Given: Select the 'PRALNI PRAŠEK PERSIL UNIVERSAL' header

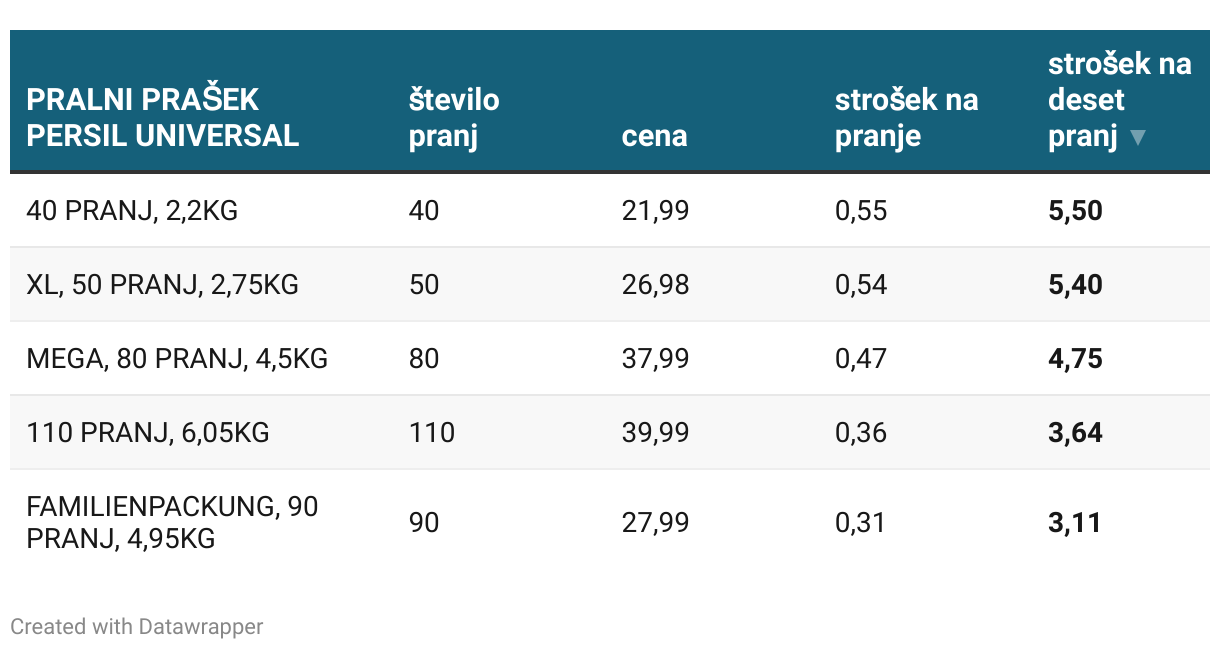Looking at the screenshot, I should tap(163, 118).
